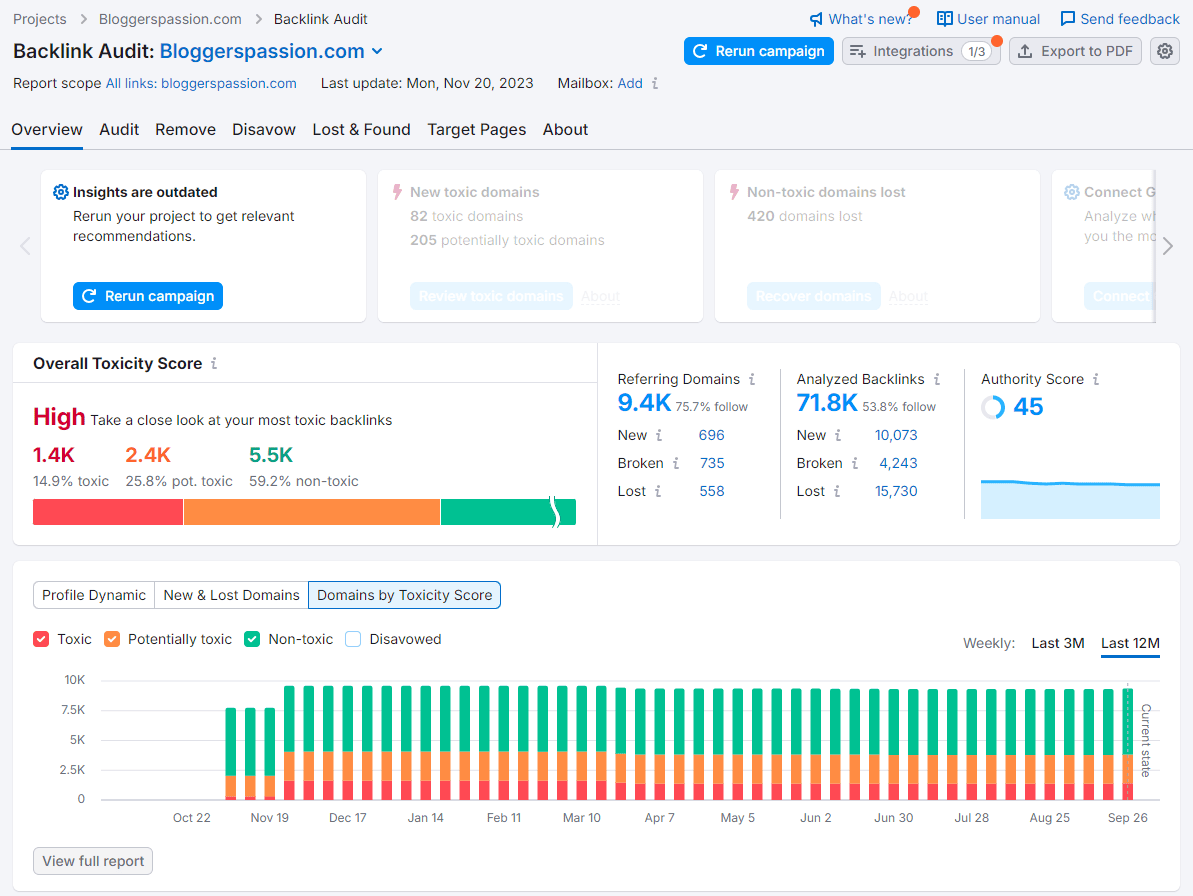Click the What's new megaphone icon
The image size is (1193, 896).
(x=818, y=18)
